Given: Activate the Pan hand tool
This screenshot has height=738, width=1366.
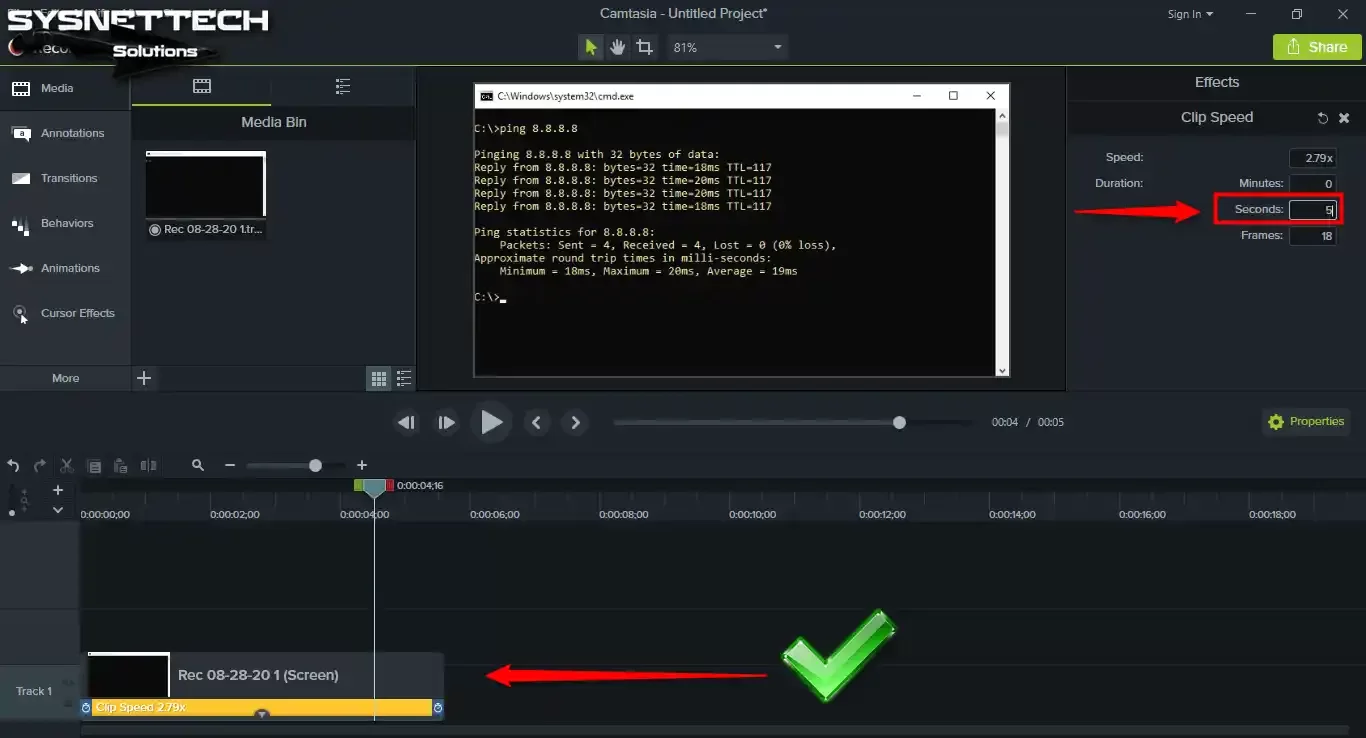Looking at the screenshot, I should tap(618, 47).
